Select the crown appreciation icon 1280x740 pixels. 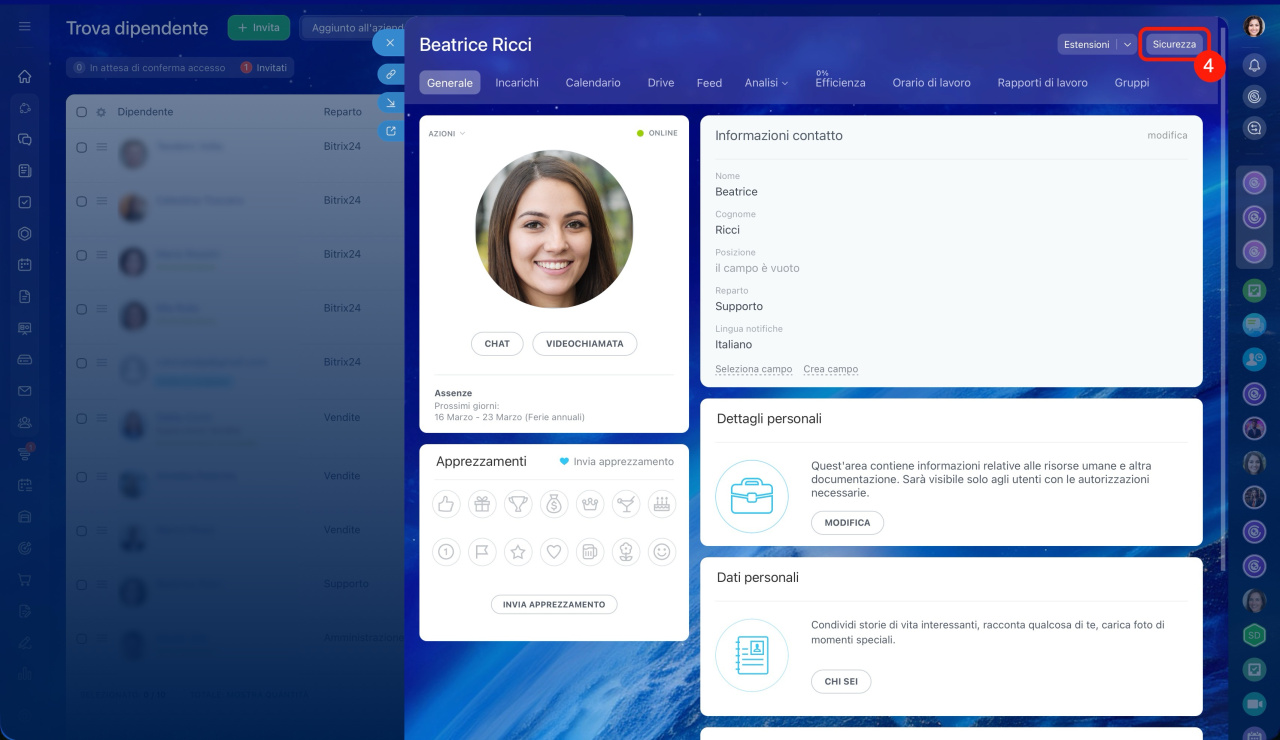point(590,504)
